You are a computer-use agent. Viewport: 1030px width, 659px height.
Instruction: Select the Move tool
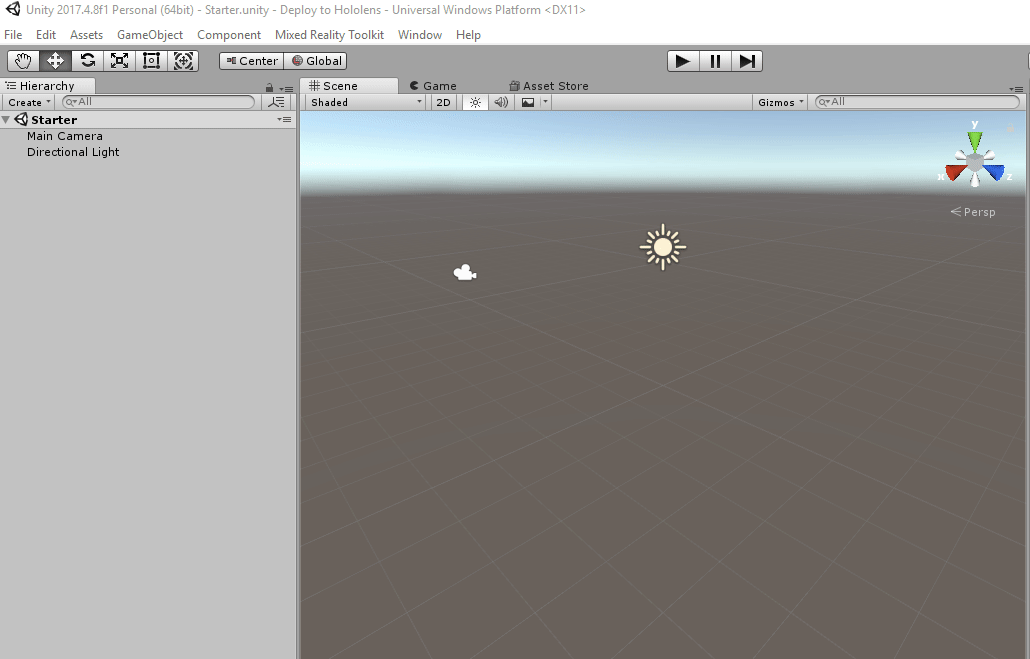(x=55, y=61)
